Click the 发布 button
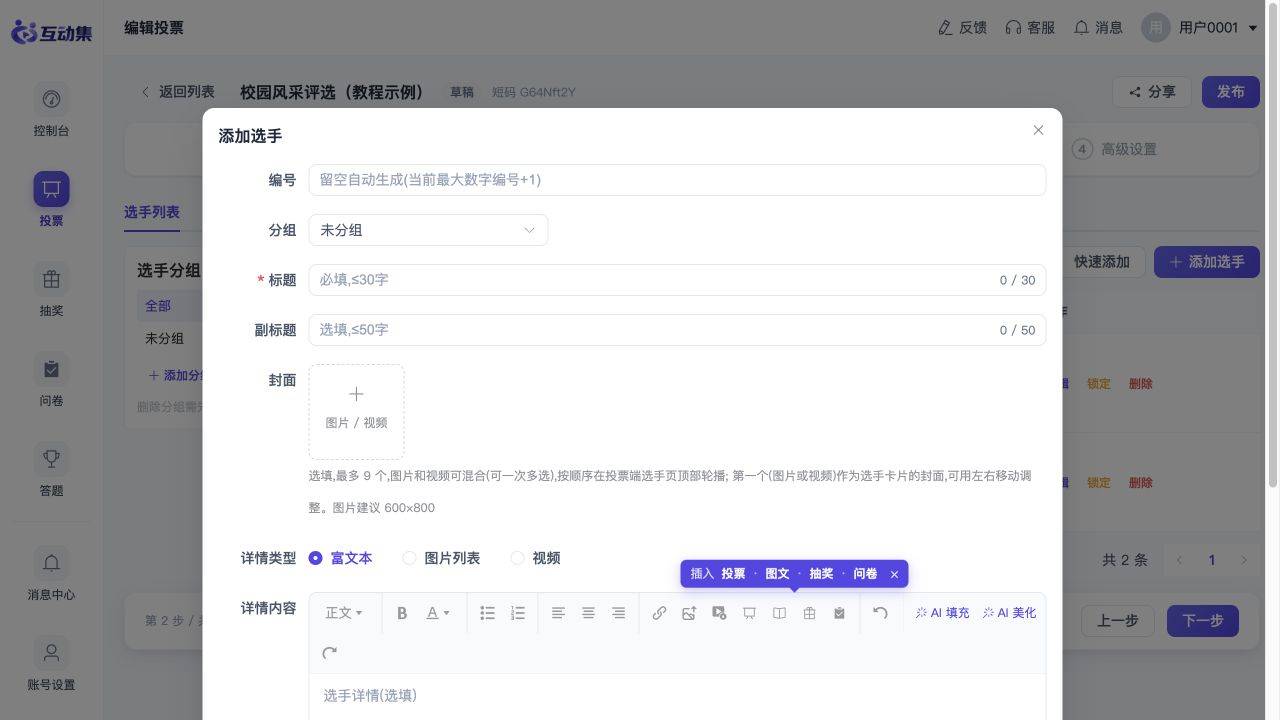 click(x=1230, y=92)
